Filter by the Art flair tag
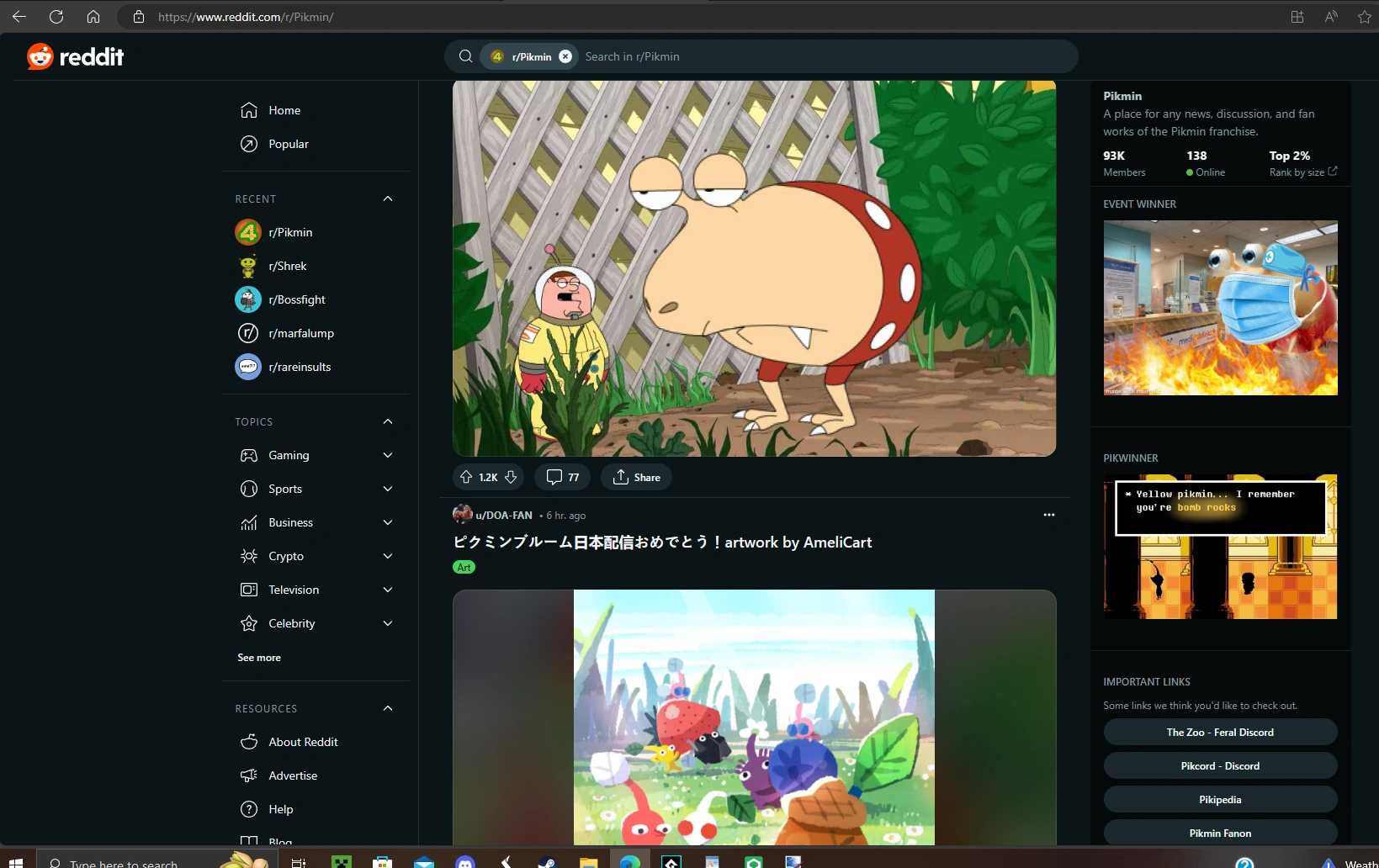This screenshot has height=868, width=1379. 464,567
